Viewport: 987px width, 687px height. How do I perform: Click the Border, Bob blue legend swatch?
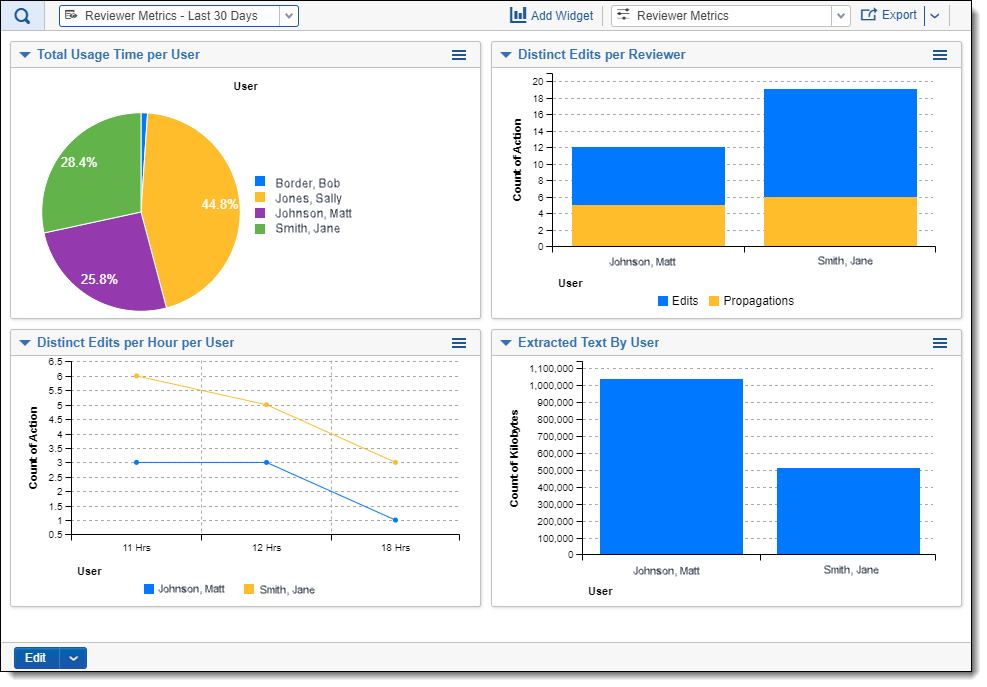(260, 182)
